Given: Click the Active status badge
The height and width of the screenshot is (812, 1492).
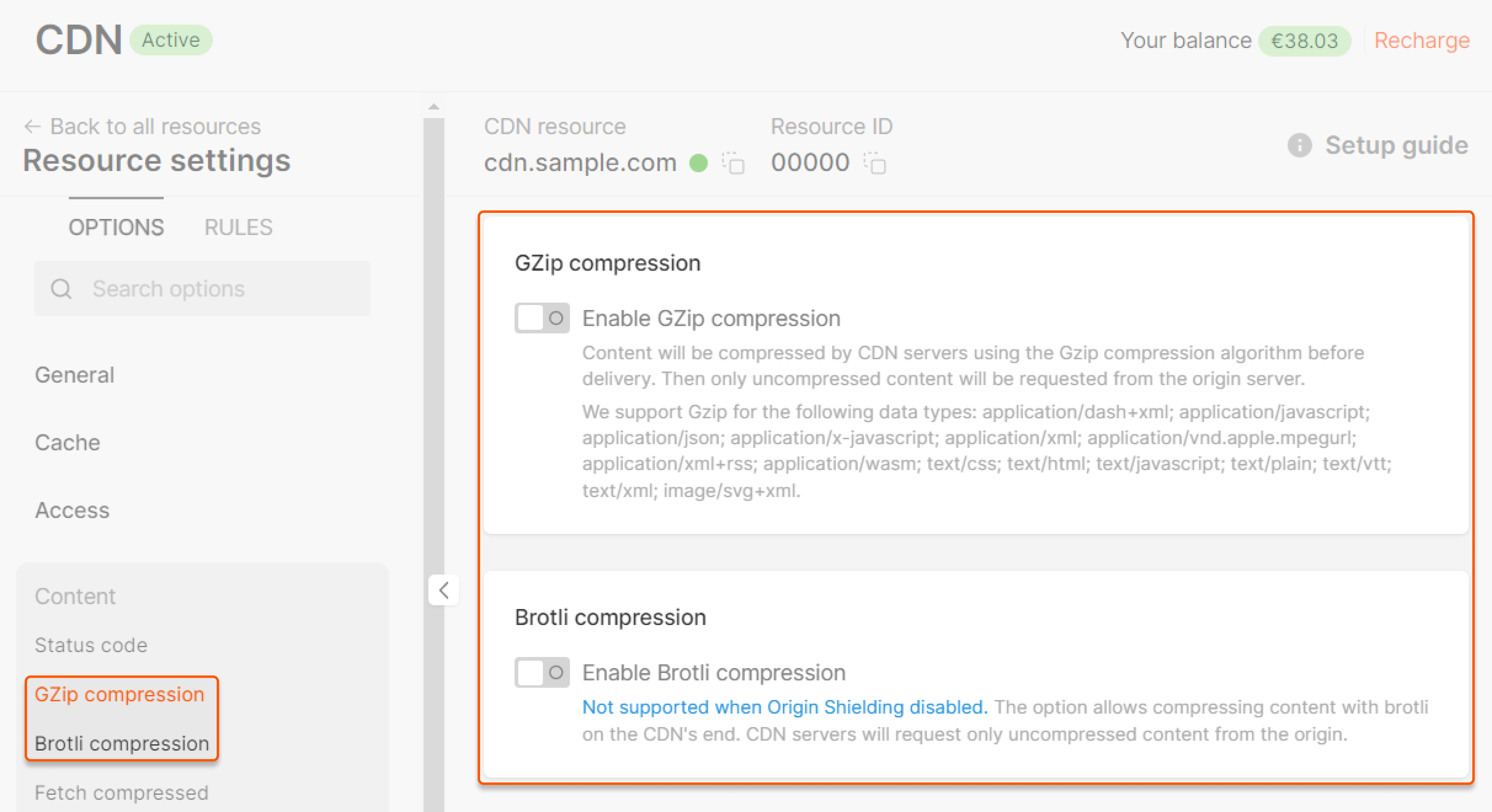Looking at the screenshot, I should click(x=170, y=40).
